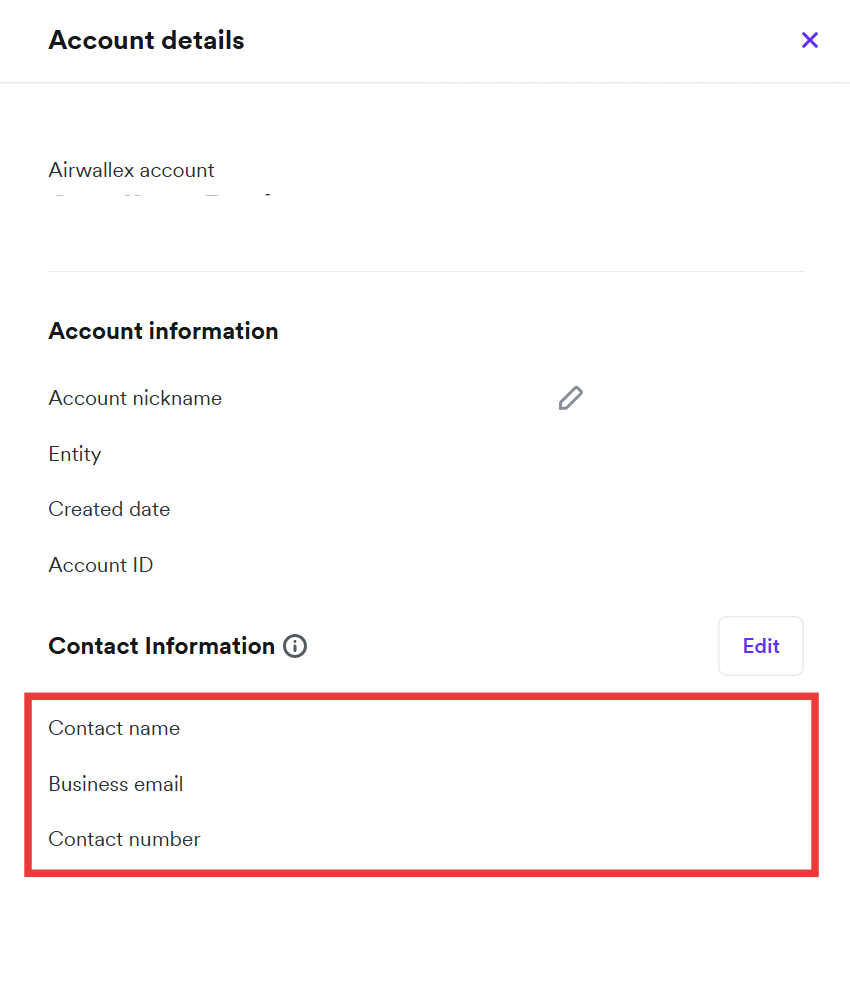Select the Account nickname label
This screenshot has height=994, width=850.
tap(135, 398)
